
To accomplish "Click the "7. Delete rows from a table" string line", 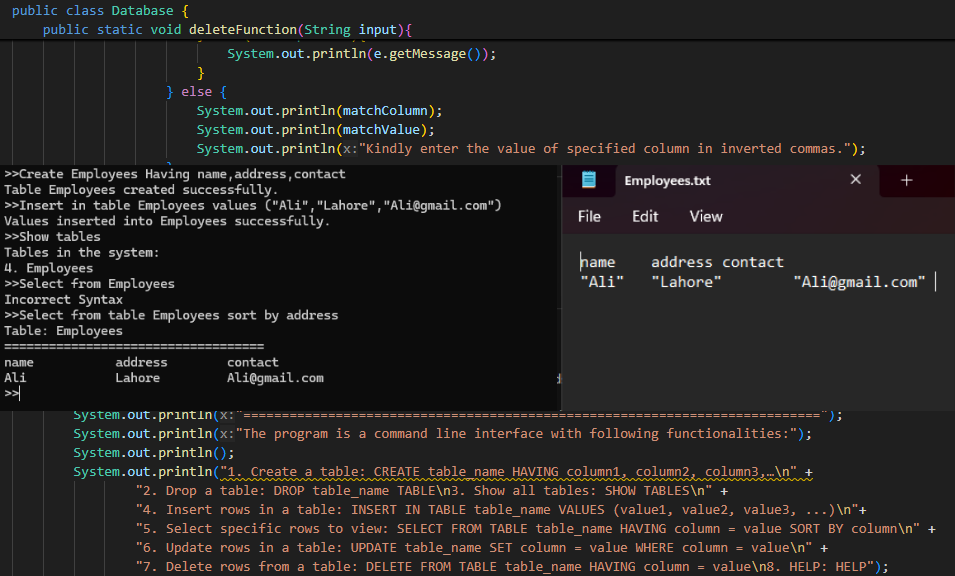I will coord(512,566).
